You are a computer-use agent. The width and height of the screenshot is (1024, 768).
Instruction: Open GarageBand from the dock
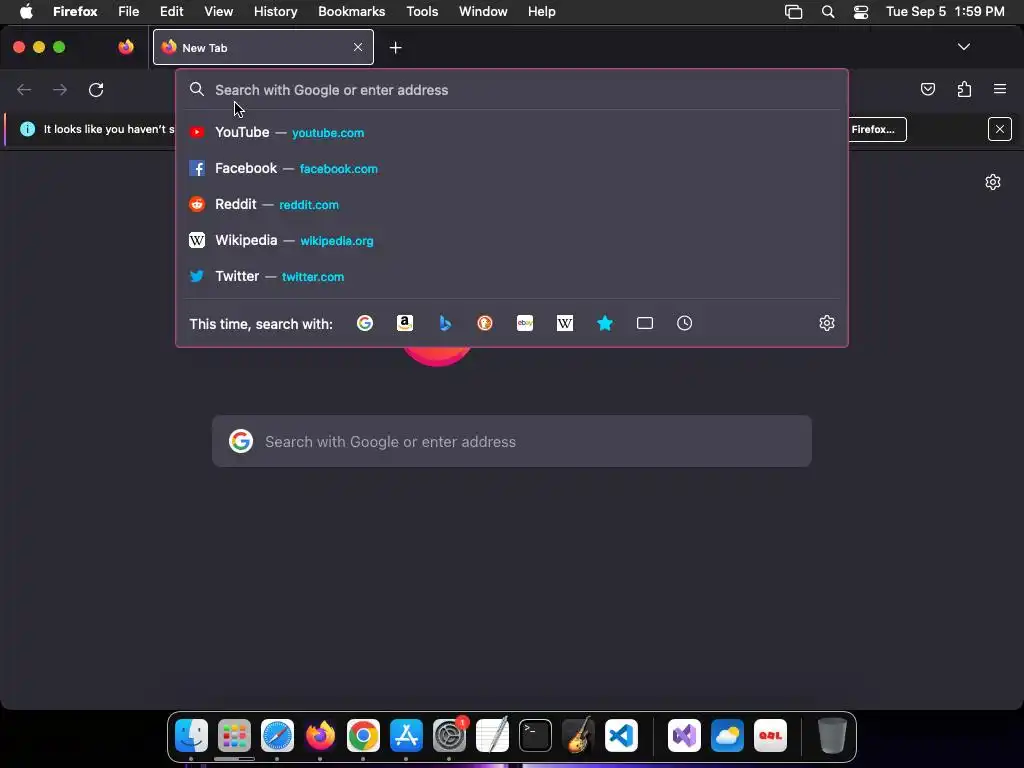point(578,735)
